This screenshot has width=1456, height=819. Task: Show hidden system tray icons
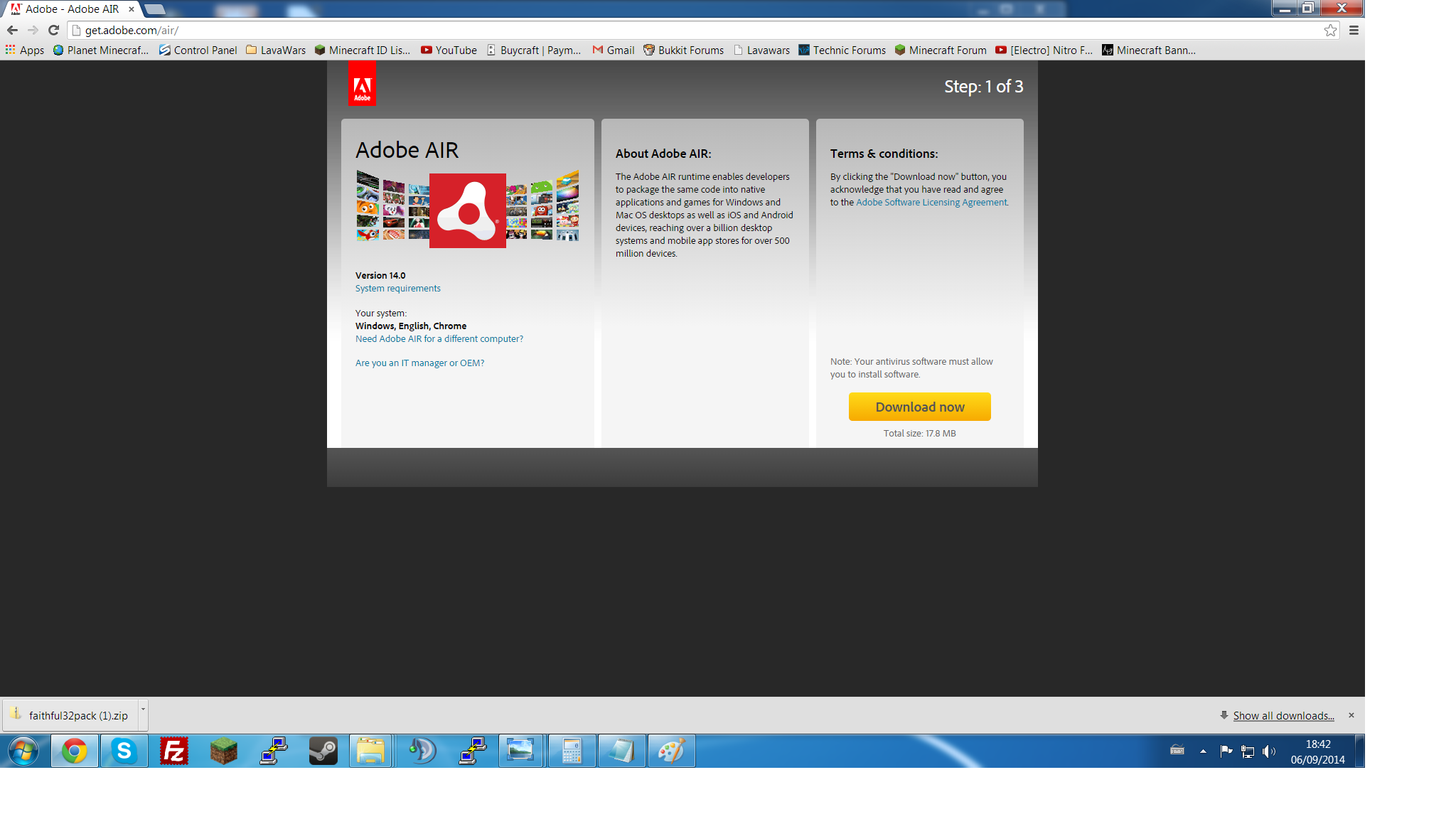pos(1203,751)
